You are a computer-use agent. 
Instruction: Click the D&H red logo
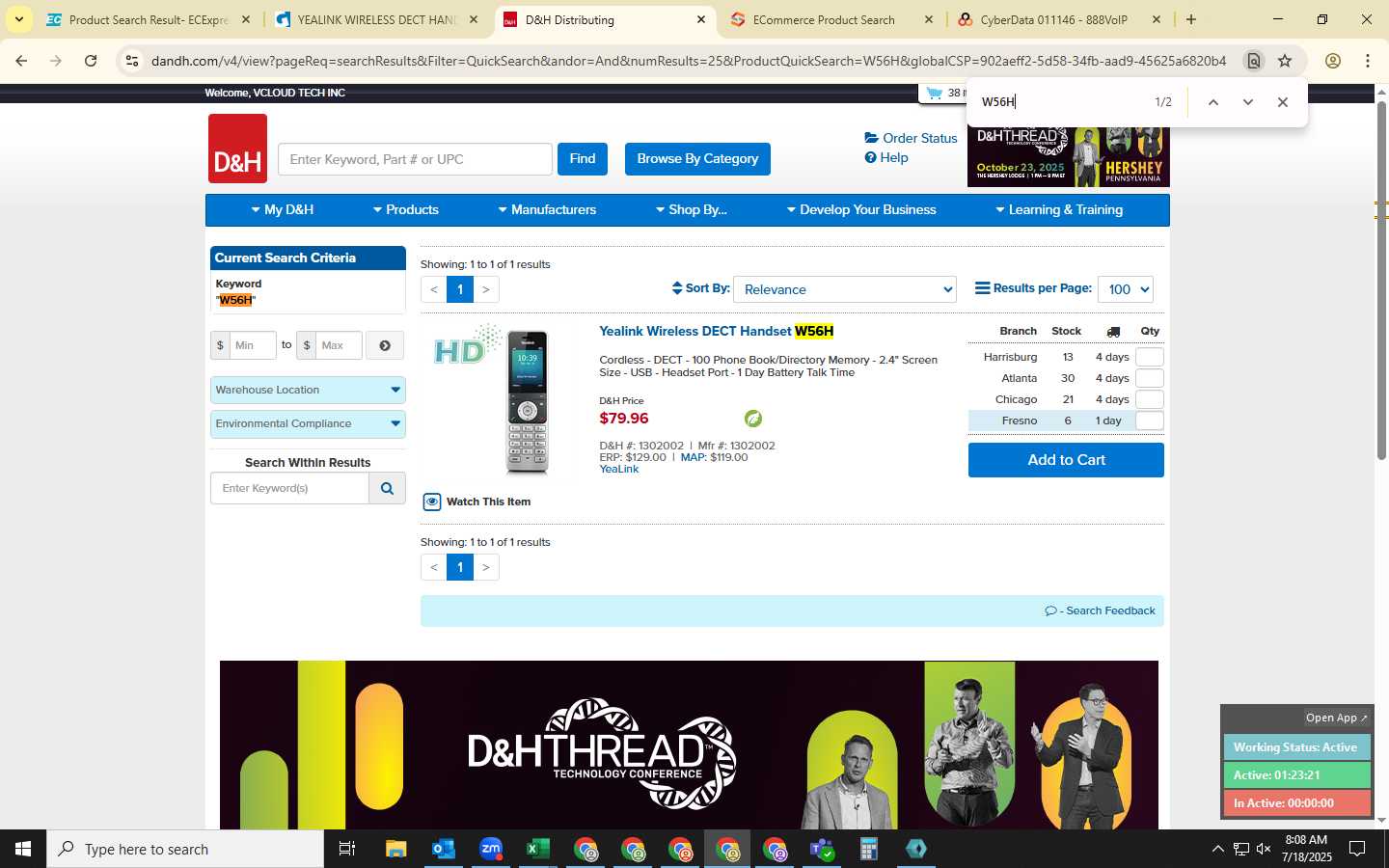(237, 149)
